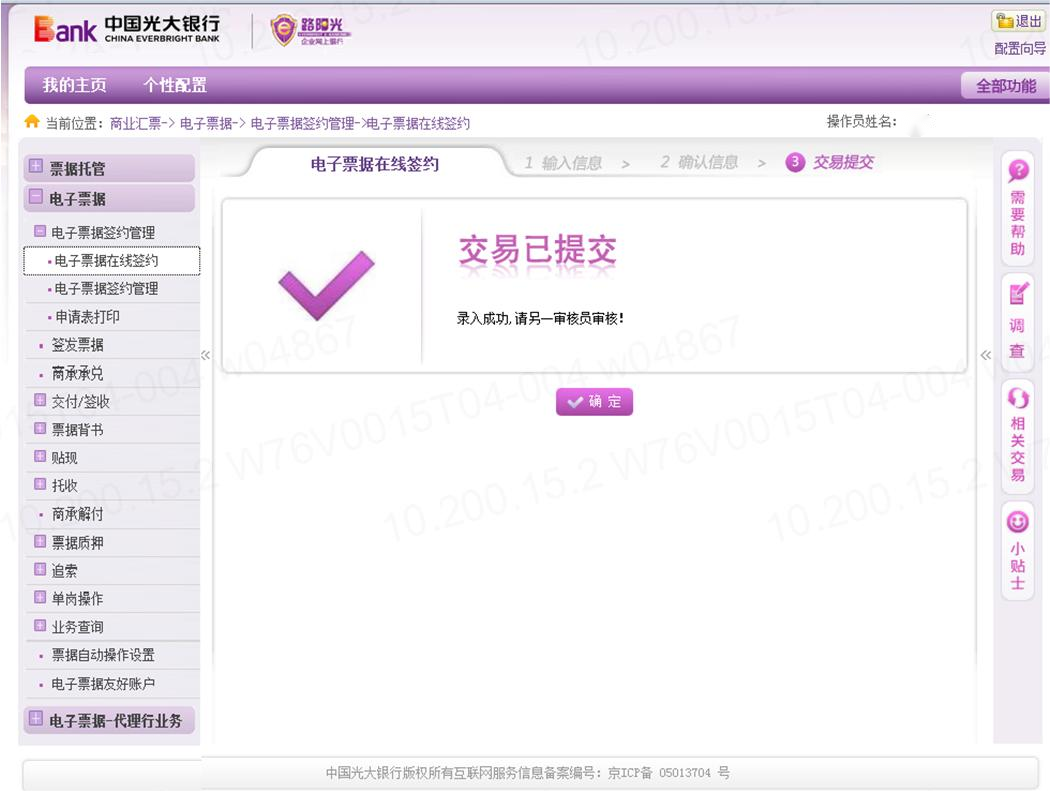The height and width of the screenshot is (791, 1050).
Task: Click the 确定 confirm button
Action: [x=594, y=402]
